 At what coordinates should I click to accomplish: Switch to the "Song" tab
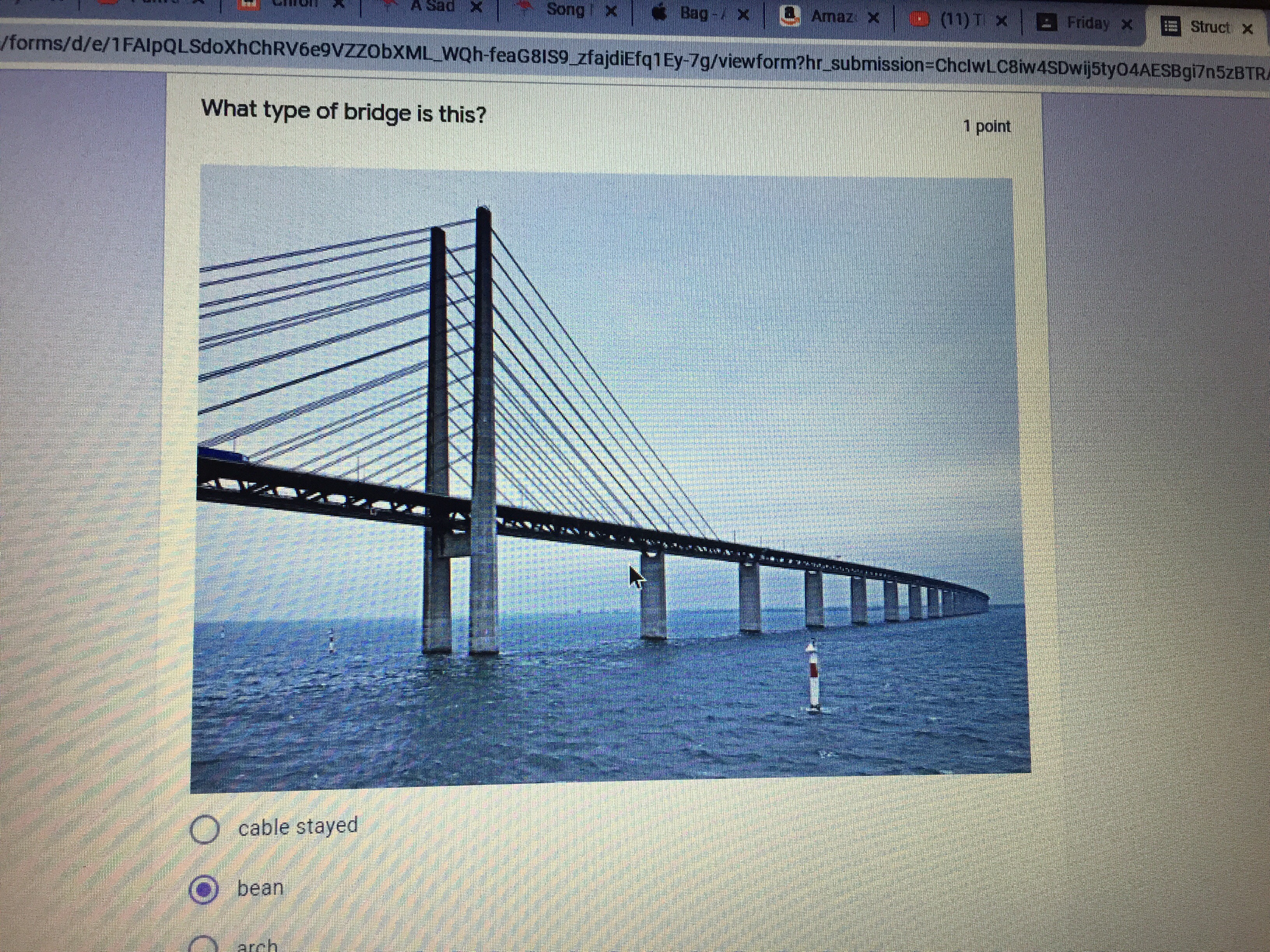tap(566, 10)
